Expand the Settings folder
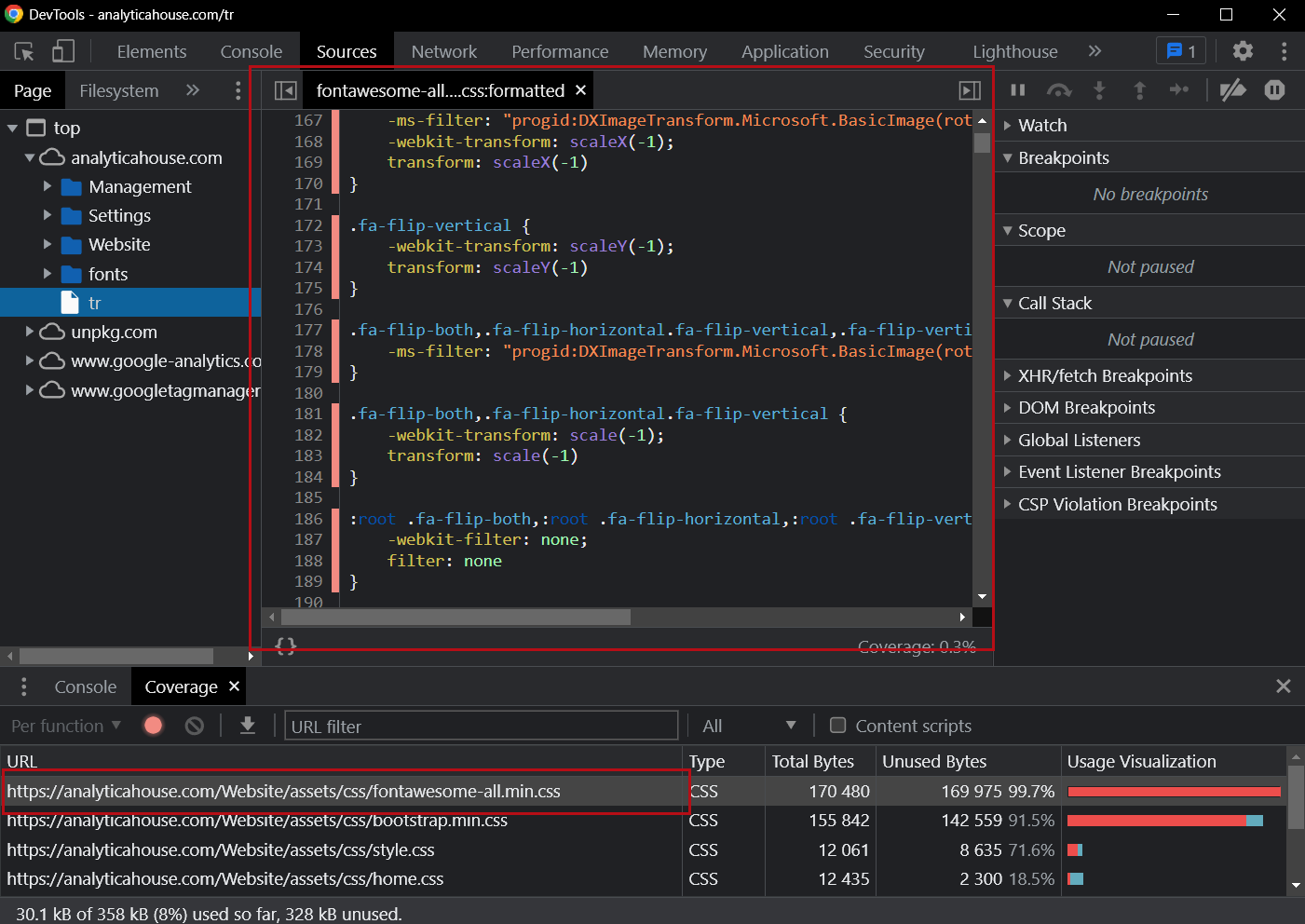 (48, 215)
